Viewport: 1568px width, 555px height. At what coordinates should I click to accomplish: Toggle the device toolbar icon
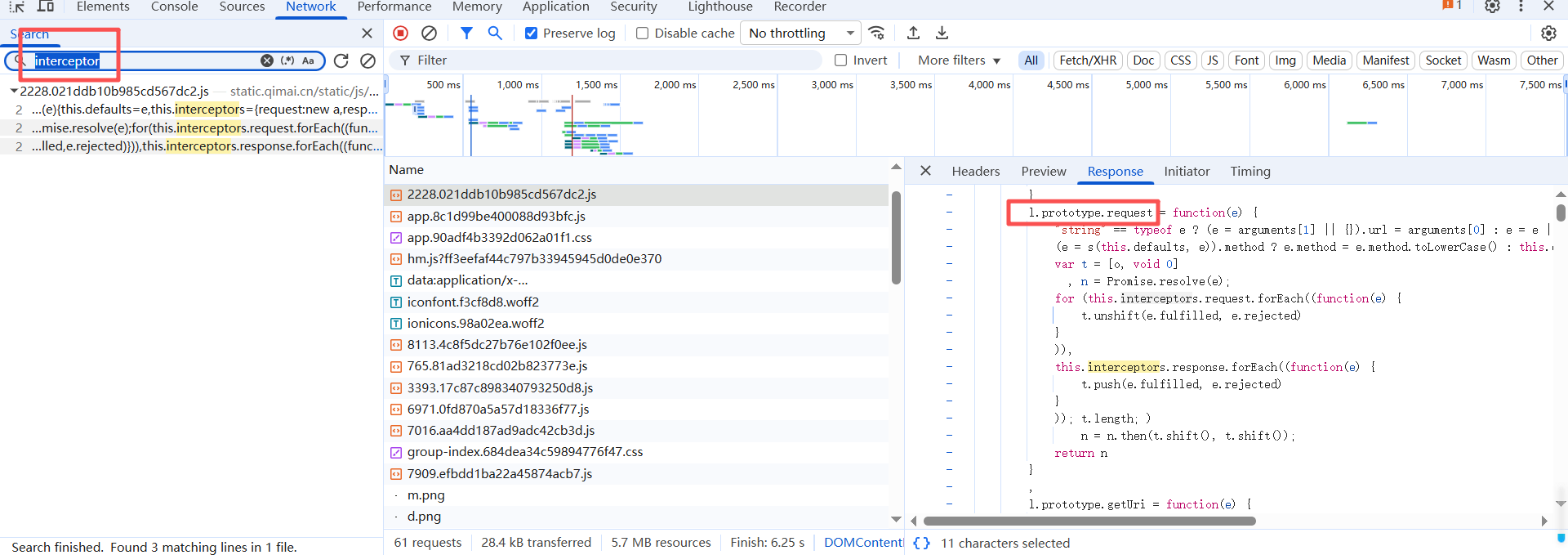(x=46, y=7)
